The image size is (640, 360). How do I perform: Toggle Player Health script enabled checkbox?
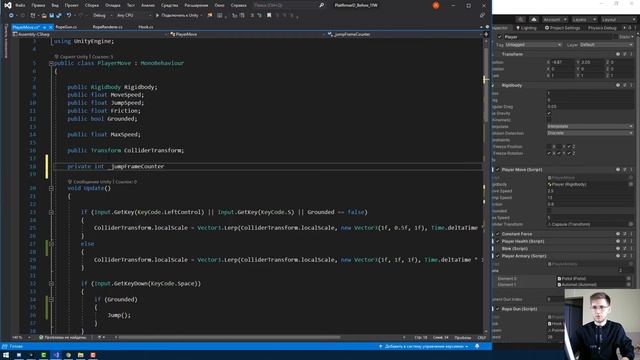point(498,241)
